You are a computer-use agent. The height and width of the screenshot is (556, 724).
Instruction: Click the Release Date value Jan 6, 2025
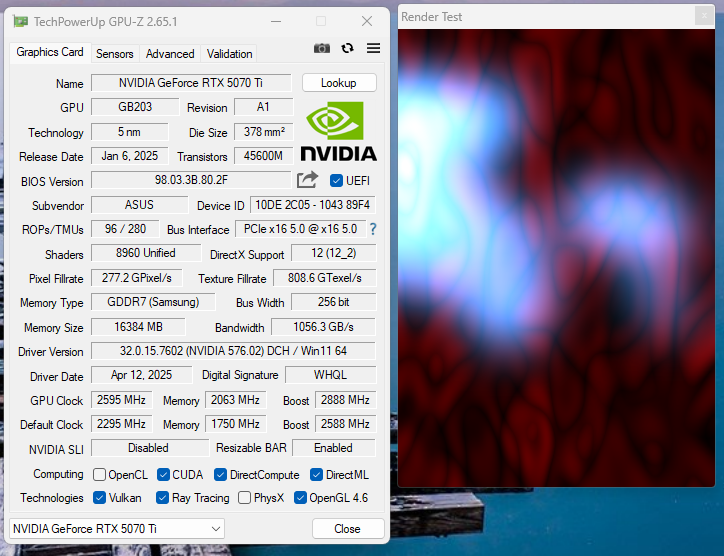130,156
